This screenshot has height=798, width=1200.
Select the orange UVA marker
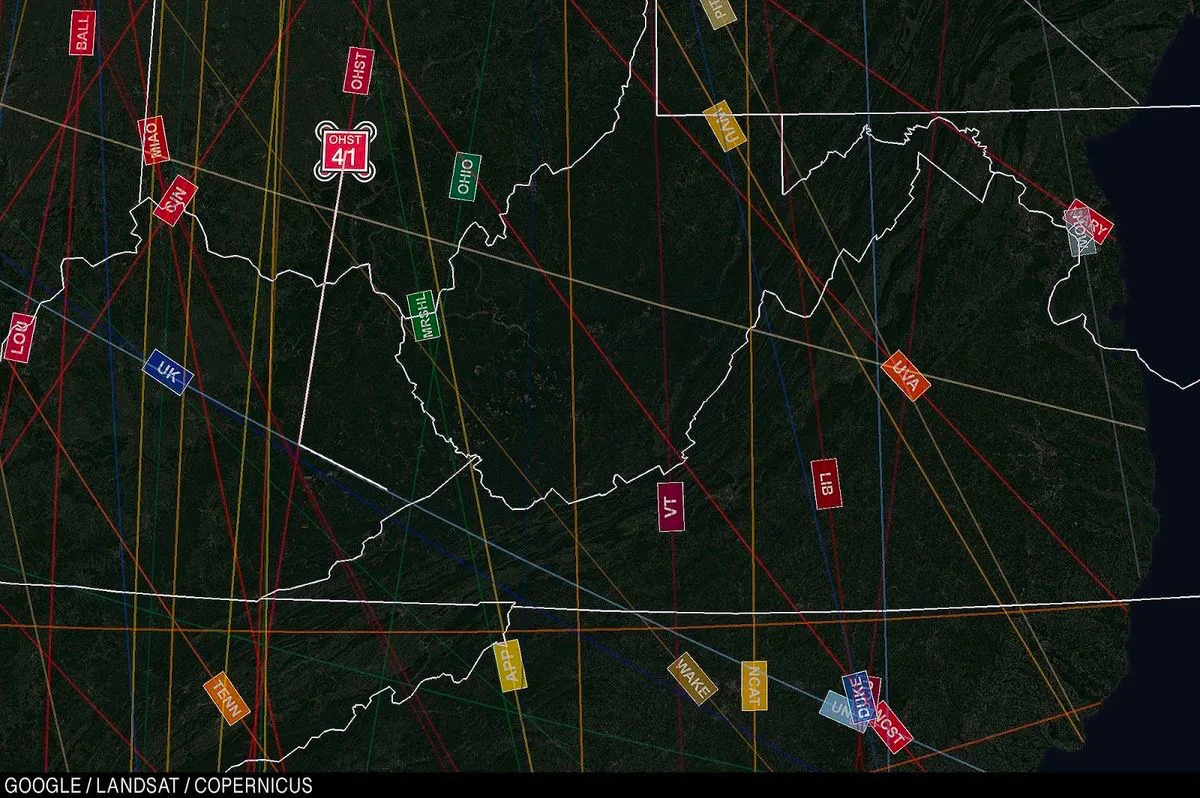point(906,376)
